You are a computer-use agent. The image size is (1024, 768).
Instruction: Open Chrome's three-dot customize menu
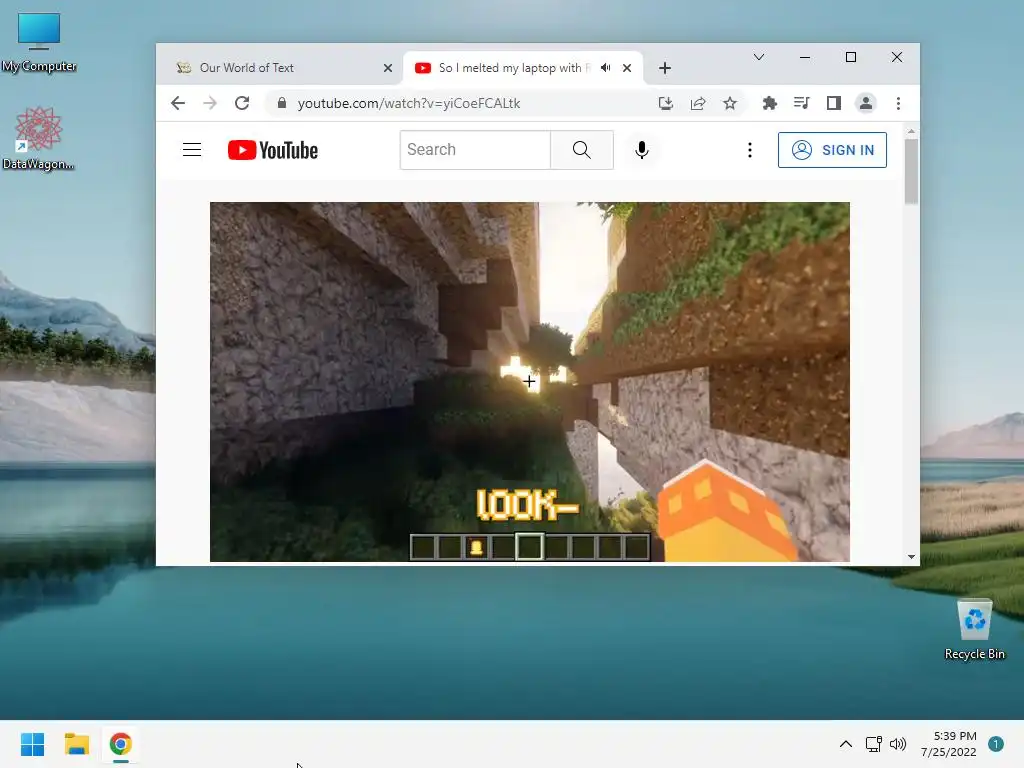pos(898,103)
